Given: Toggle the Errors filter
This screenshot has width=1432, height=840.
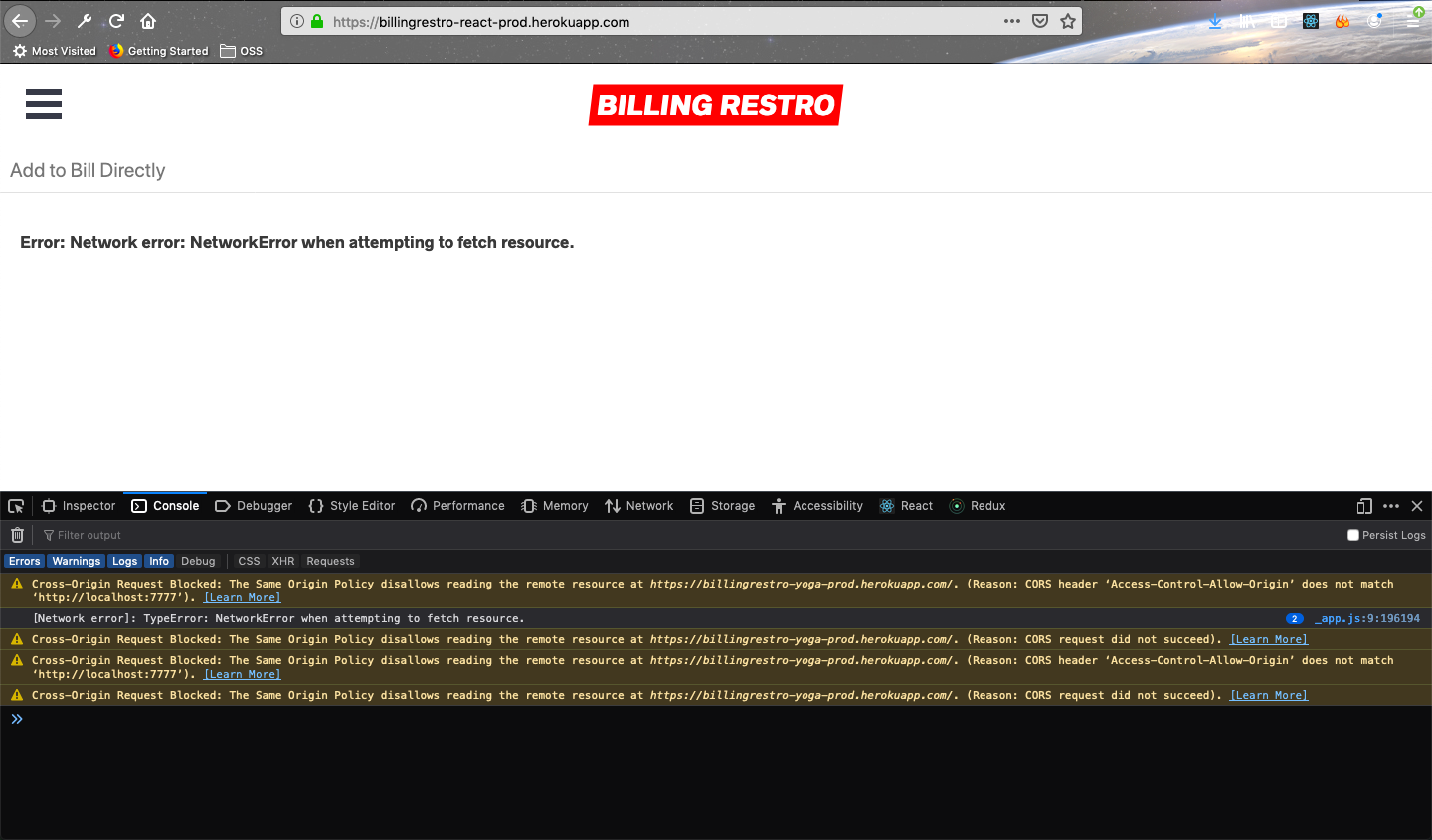Looking at the screenshot, I should [25, 561].
